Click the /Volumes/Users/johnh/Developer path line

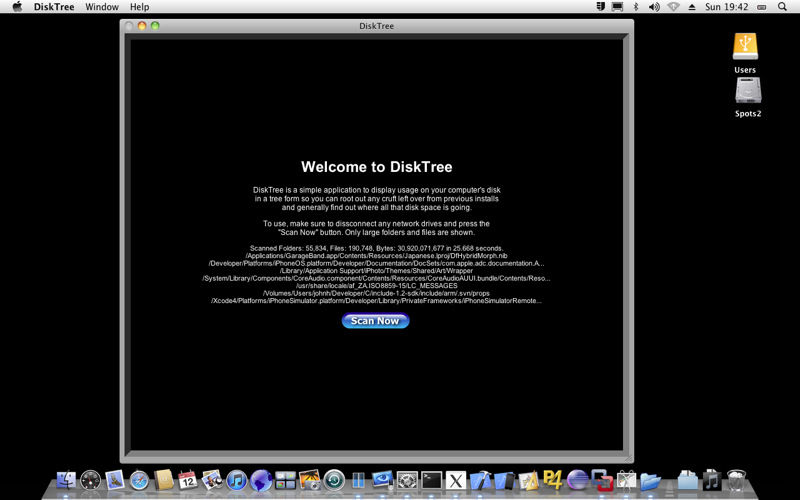[x=377, y=293]
